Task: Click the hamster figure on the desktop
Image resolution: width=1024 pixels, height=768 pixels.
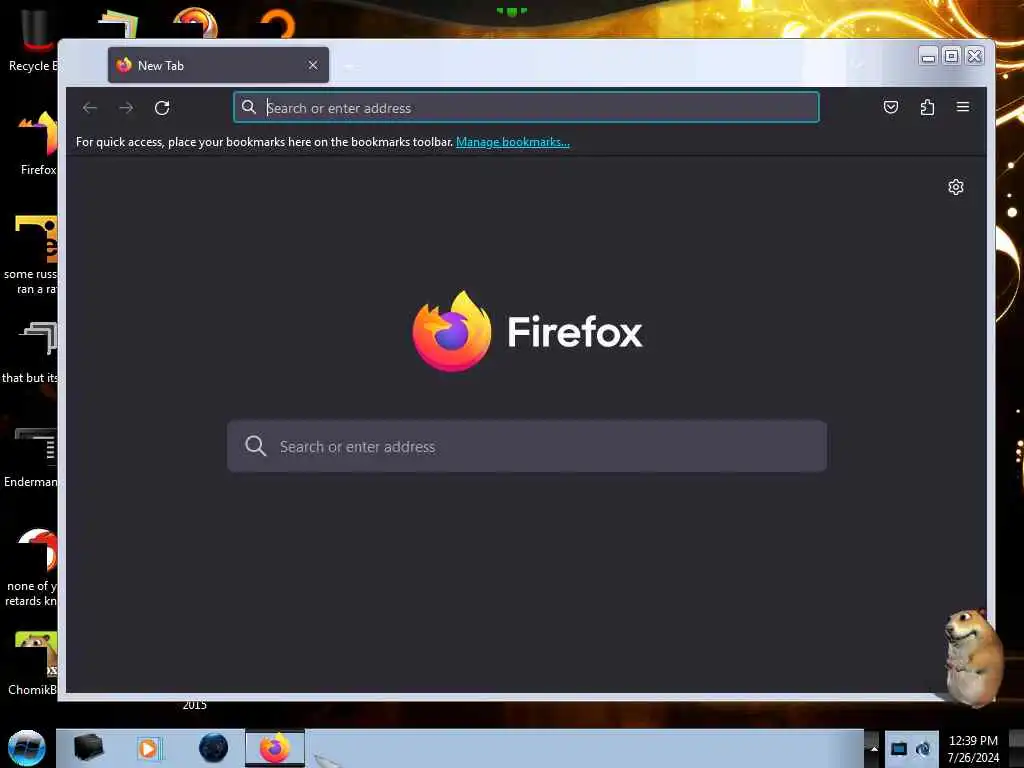Action: click(972, 656)
